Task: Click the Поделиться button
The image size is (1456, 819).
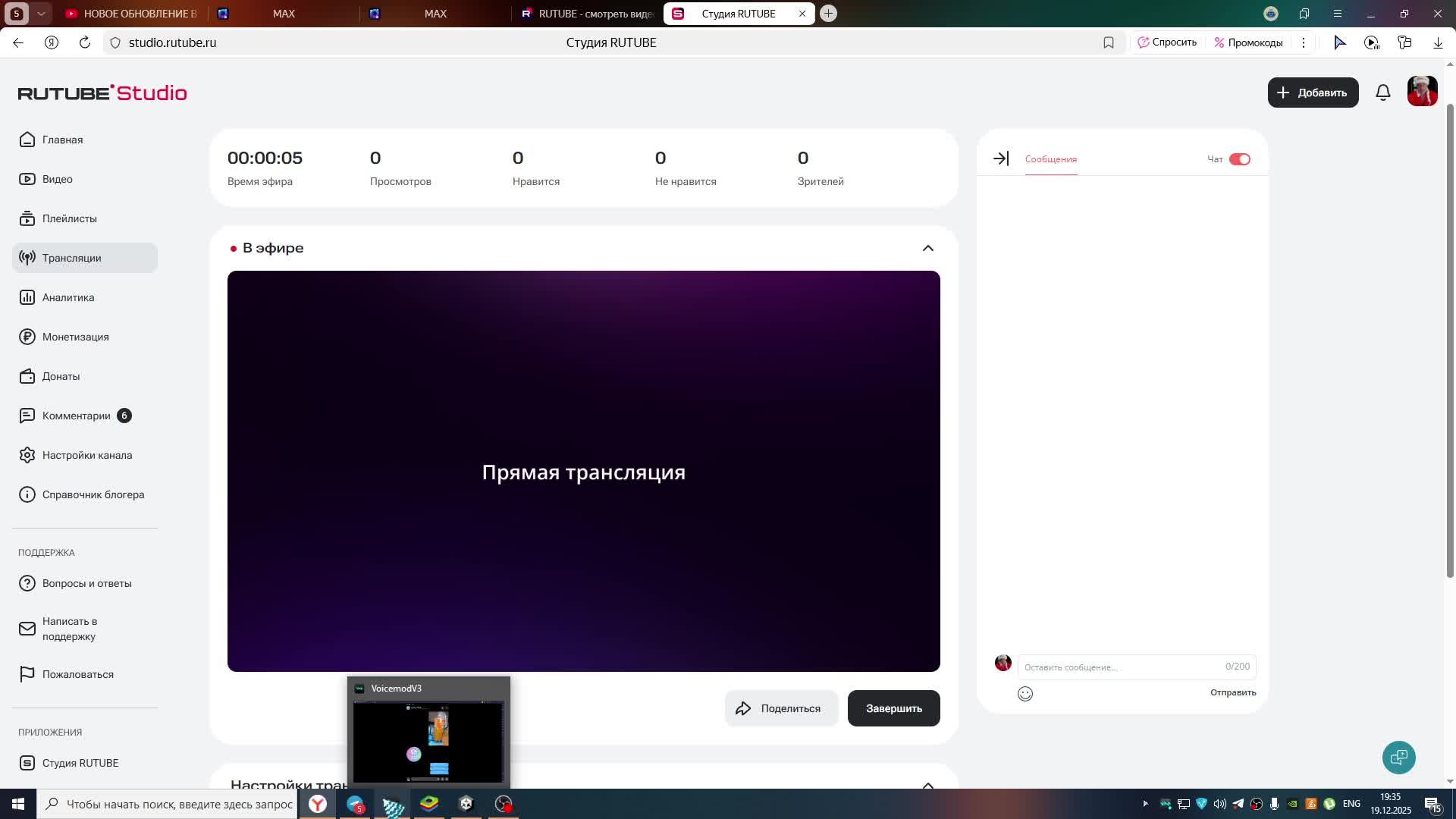Action: 780,708
